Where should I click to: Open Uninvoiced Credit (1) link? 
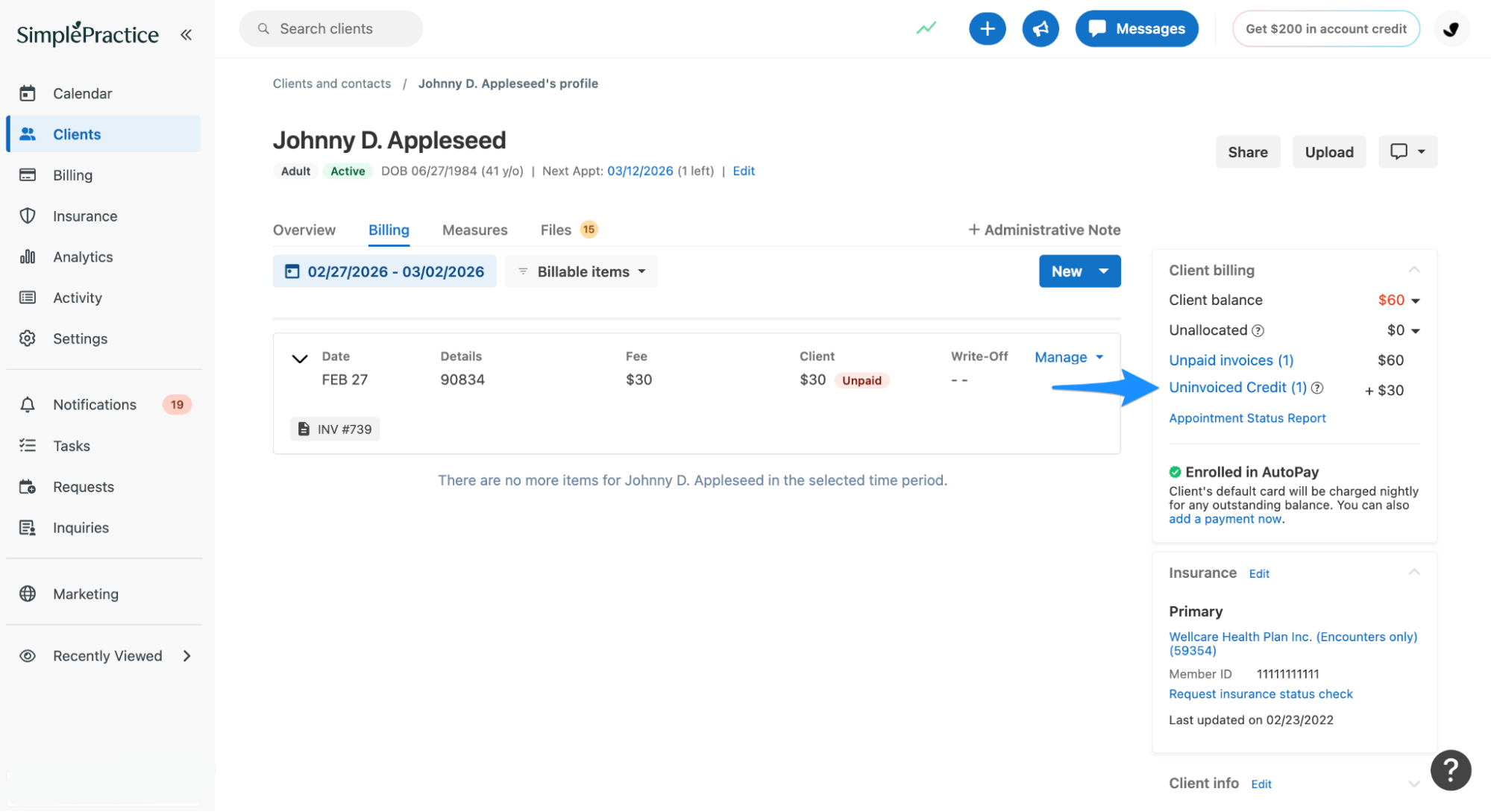(x=1237, y=388)
